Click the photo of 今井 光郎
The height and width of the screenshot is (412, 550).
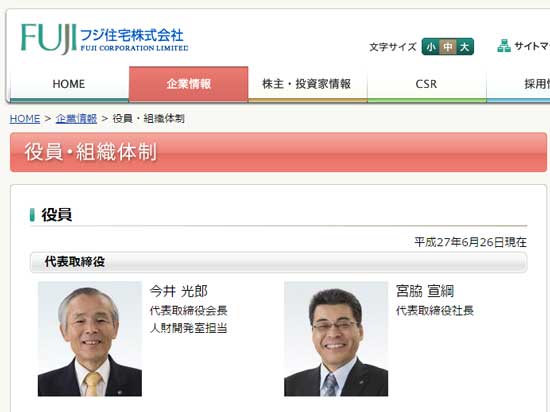point(90,339)
